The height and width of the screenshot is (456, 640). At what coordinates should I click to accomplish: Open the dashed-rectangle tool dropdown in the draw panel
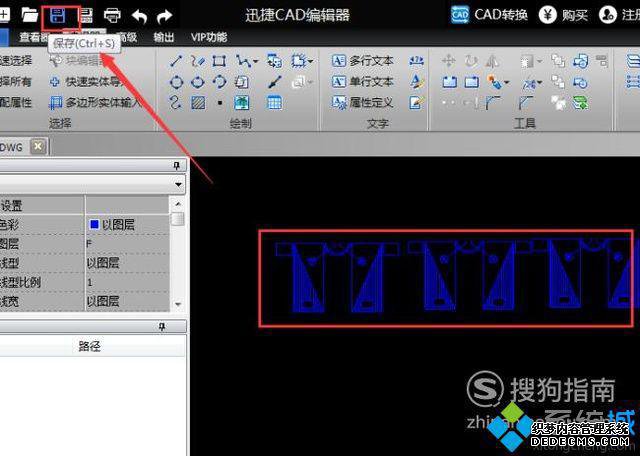(x=311, y=62)
